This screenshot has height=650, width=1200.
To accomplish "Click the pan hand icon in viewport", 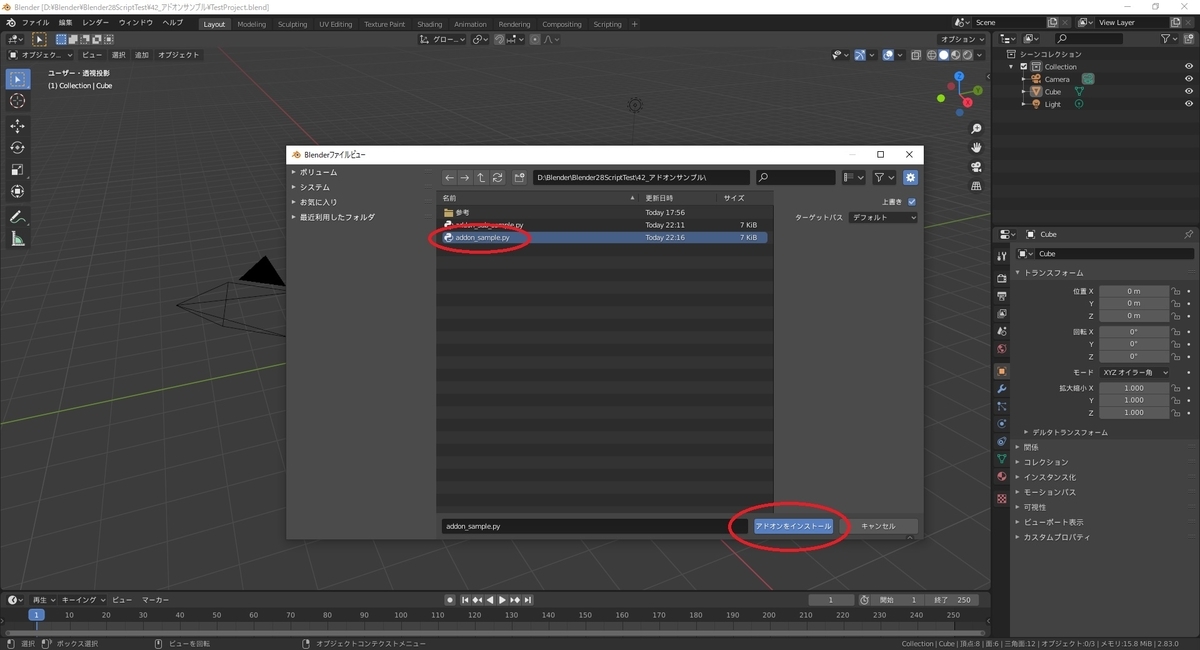I will 977,148.
